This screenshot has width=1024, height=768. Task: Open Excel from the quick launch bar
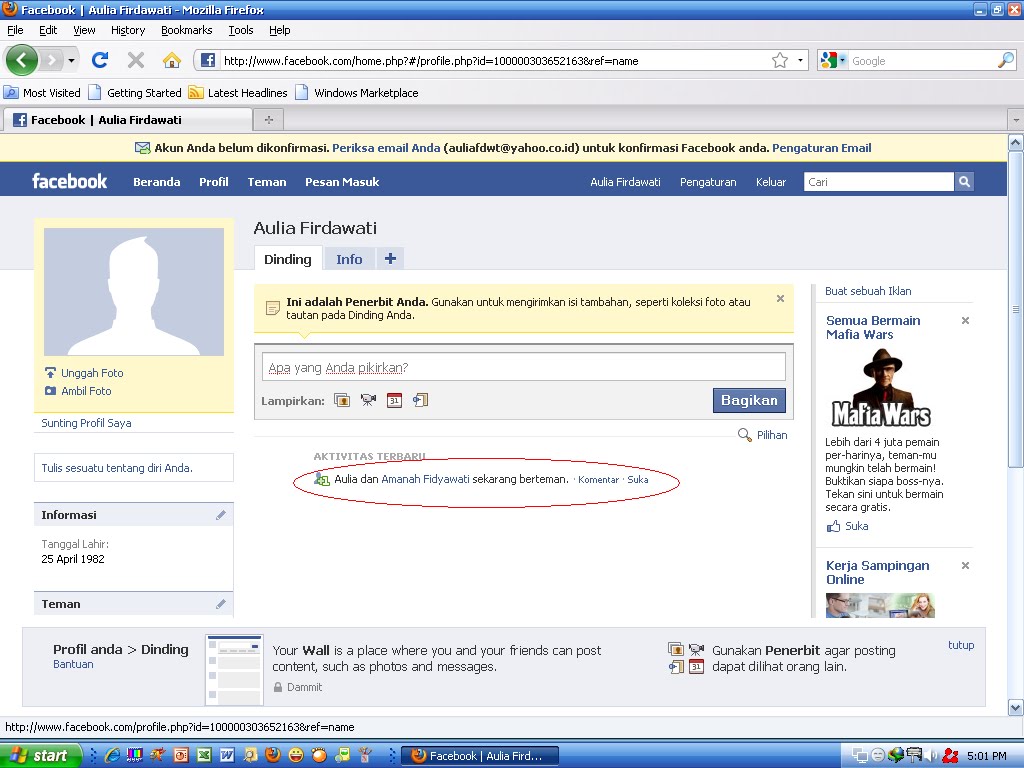[204, 756]
